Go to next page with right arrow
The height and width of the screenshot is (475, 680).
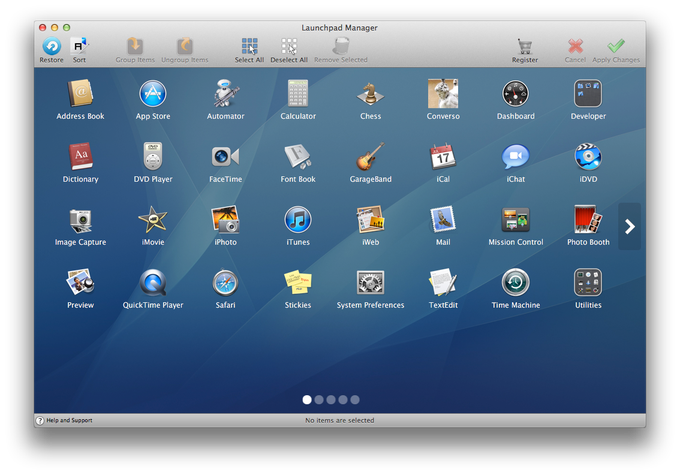[629, 227]
